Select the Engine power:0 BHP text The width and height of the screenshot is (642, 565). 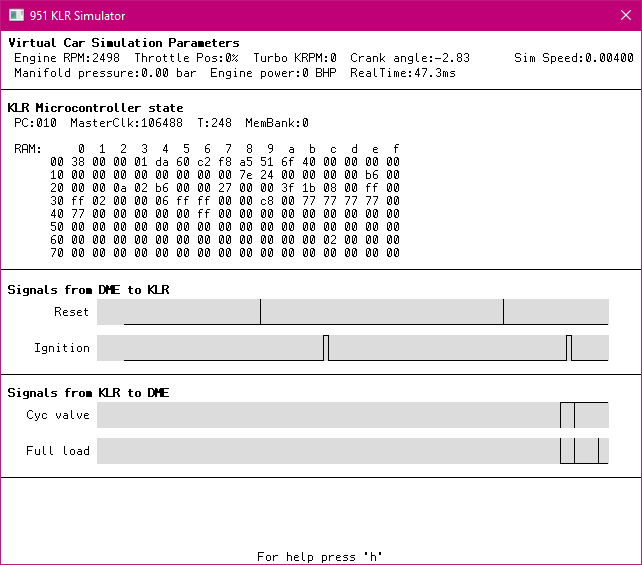[273, 73]
